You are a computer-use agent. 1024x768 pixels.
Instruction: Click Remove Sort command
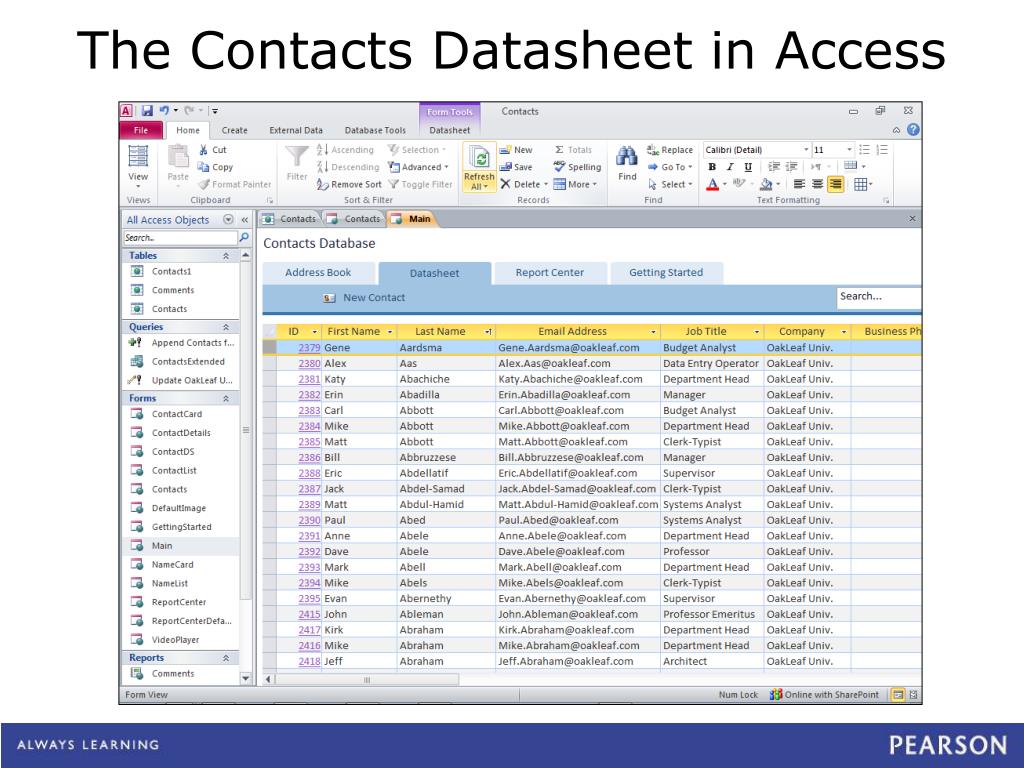pos(349,185)
